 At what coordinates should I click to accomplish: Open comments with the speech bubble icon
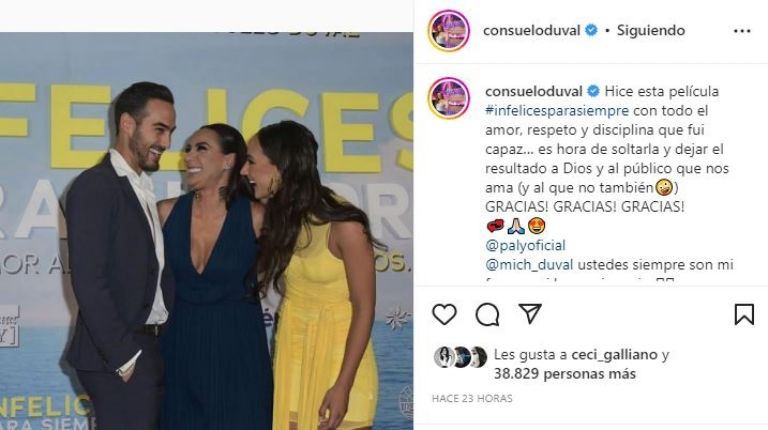click(487, 314)
